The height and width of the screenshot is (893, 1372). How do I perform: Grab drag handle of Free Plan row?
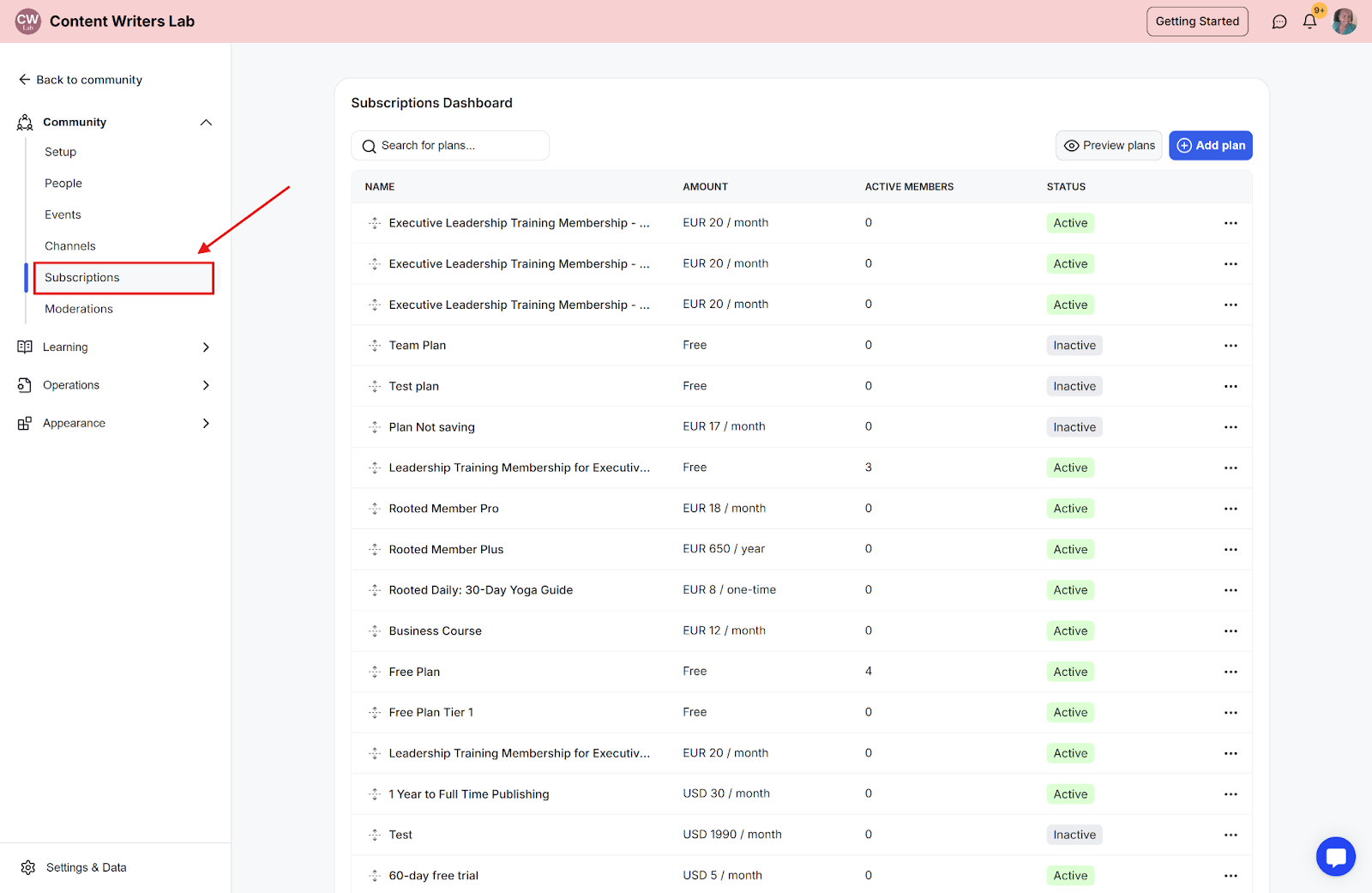(375, 672)
